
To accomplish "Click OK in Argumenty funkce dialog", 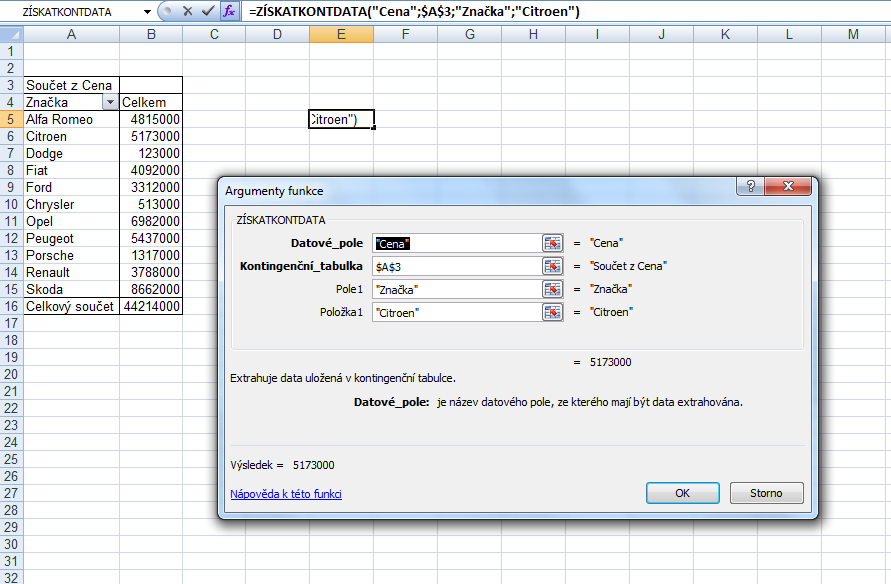I will point(682,493).
